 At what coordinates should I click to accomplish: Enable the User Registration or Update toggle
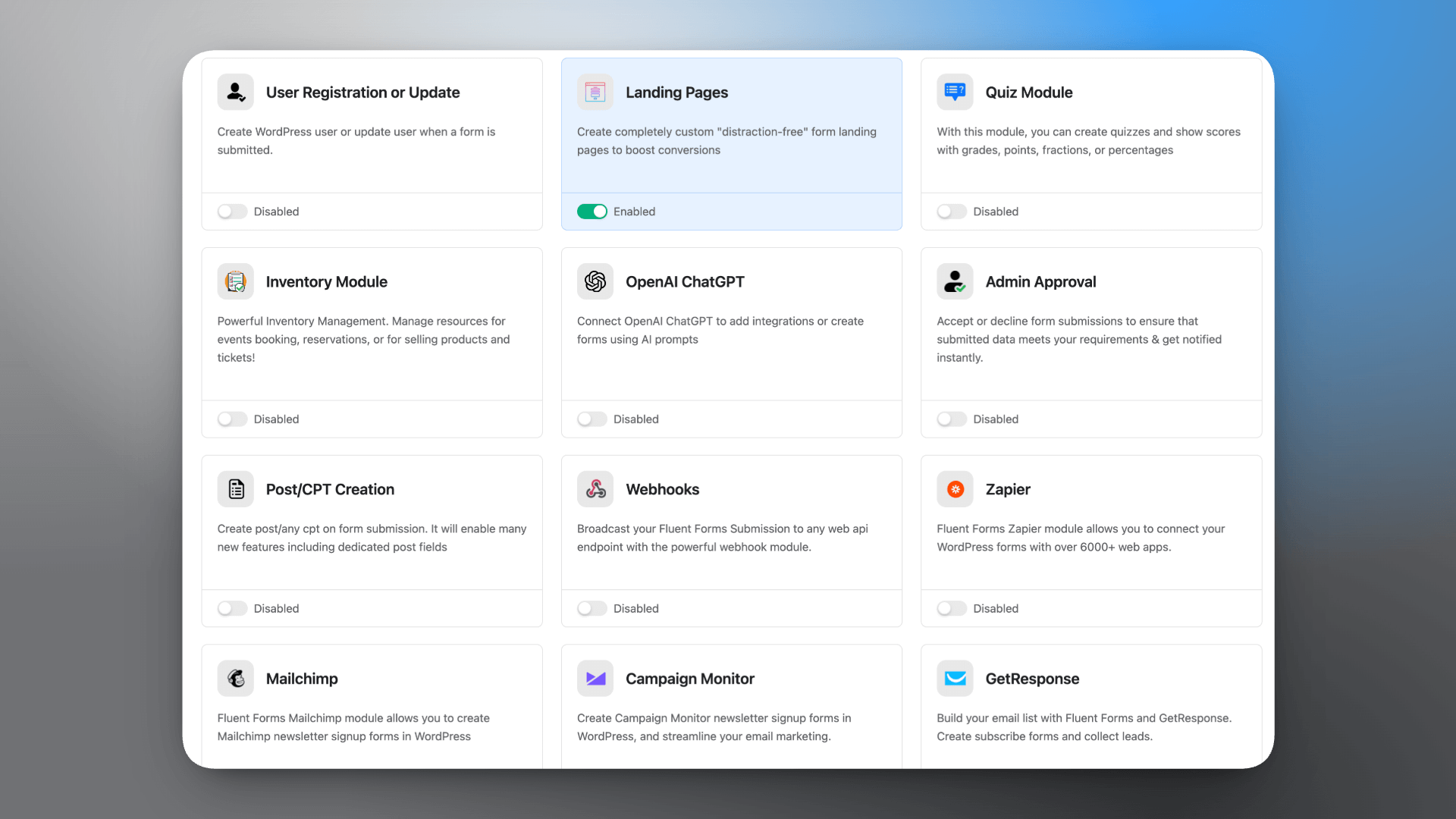[232, 212]
